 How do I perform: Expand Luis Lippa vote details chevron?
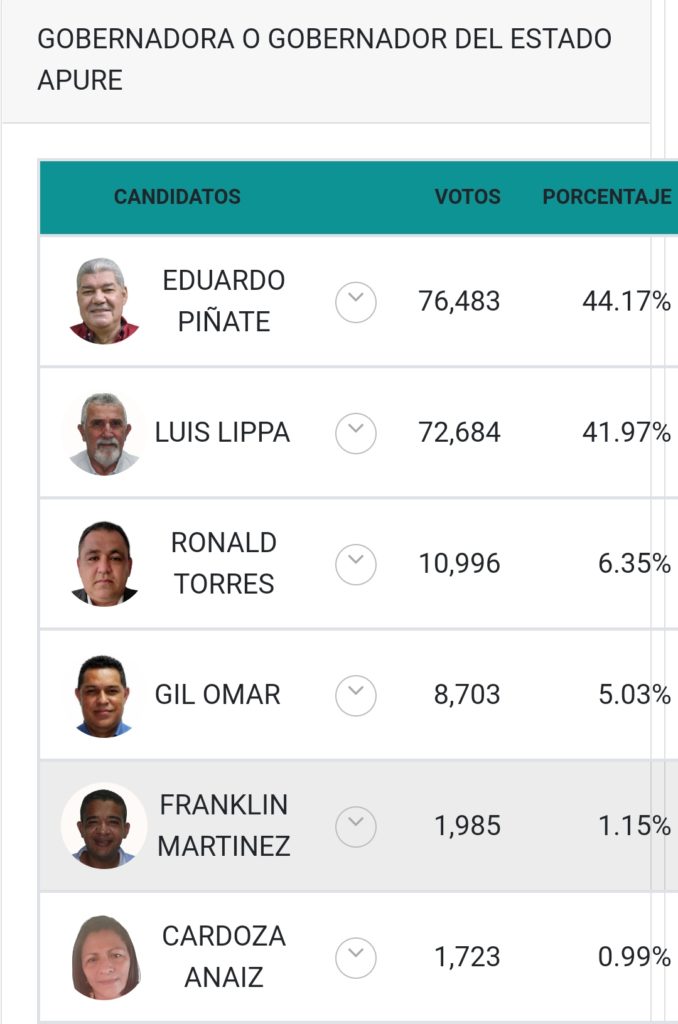coord(355,433)
